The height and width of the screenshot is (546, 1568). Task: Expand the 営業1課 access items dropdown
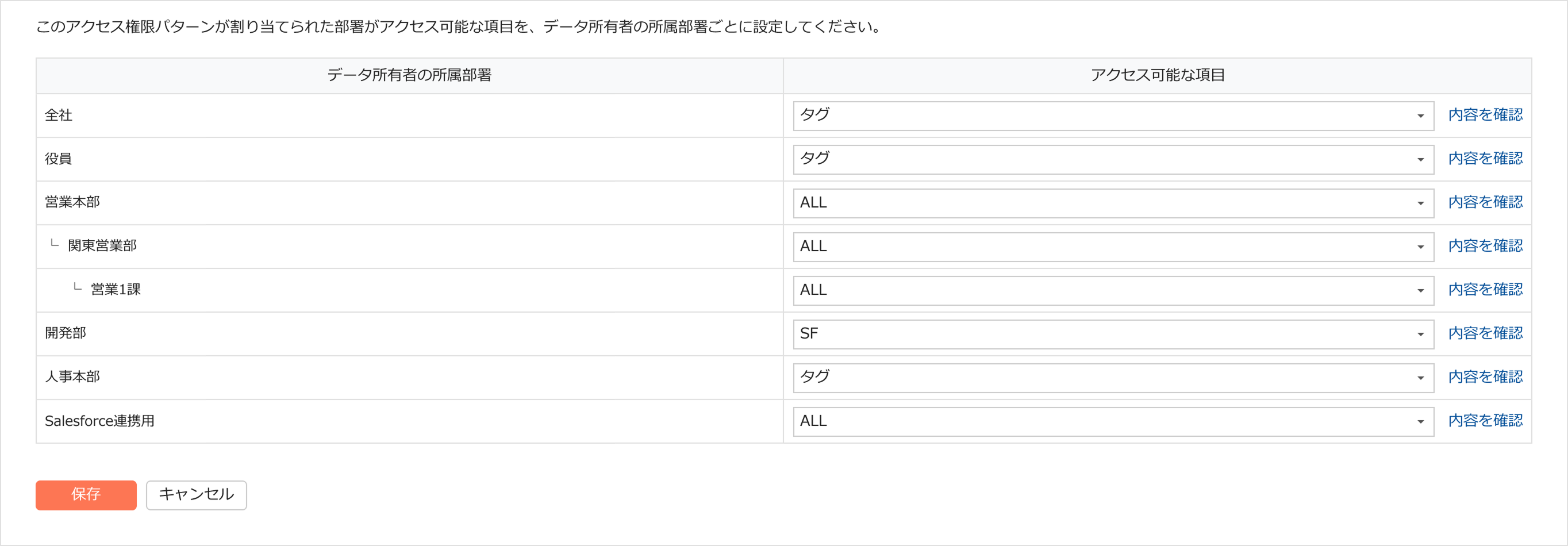[x=1113, y=290]
